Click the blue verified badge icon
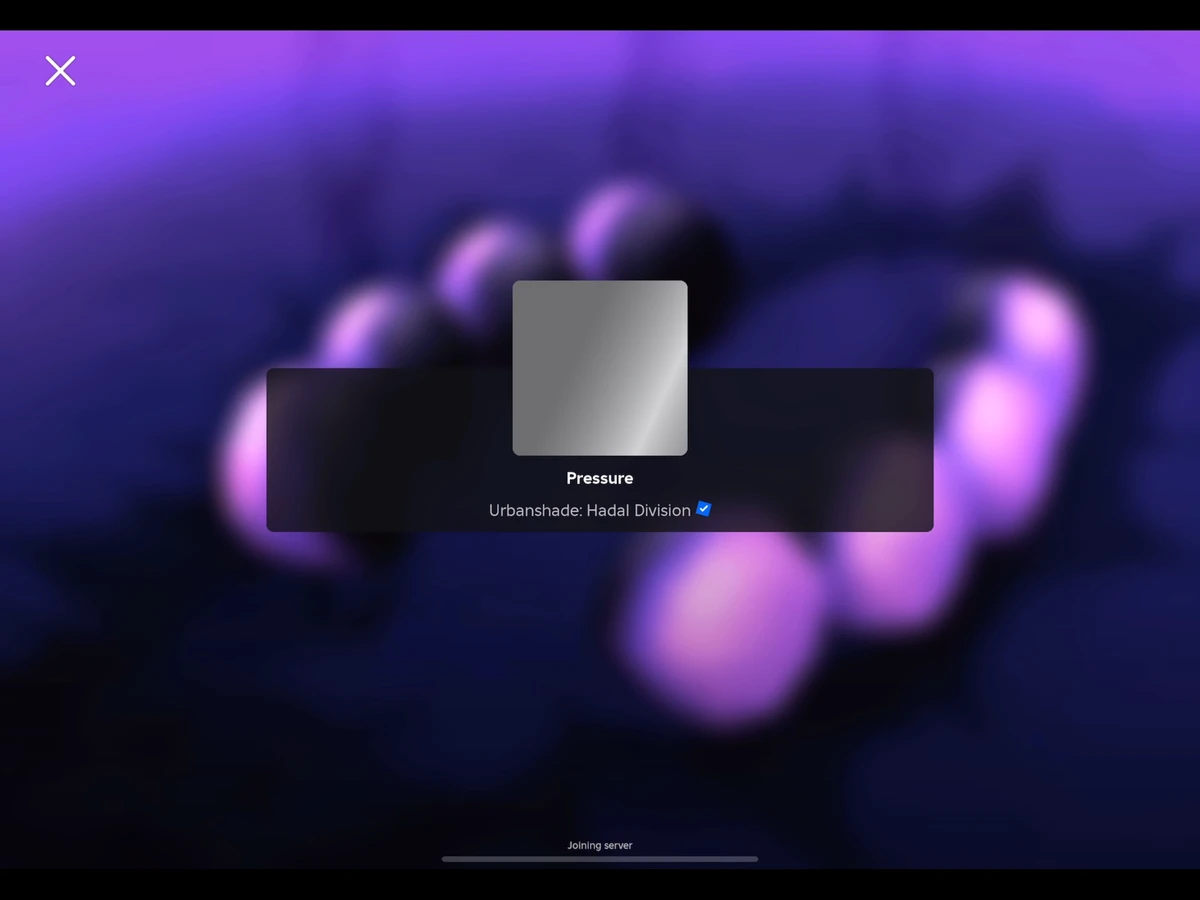The width and height of the screenshot is (1200, 900). (x=704, y=509)
